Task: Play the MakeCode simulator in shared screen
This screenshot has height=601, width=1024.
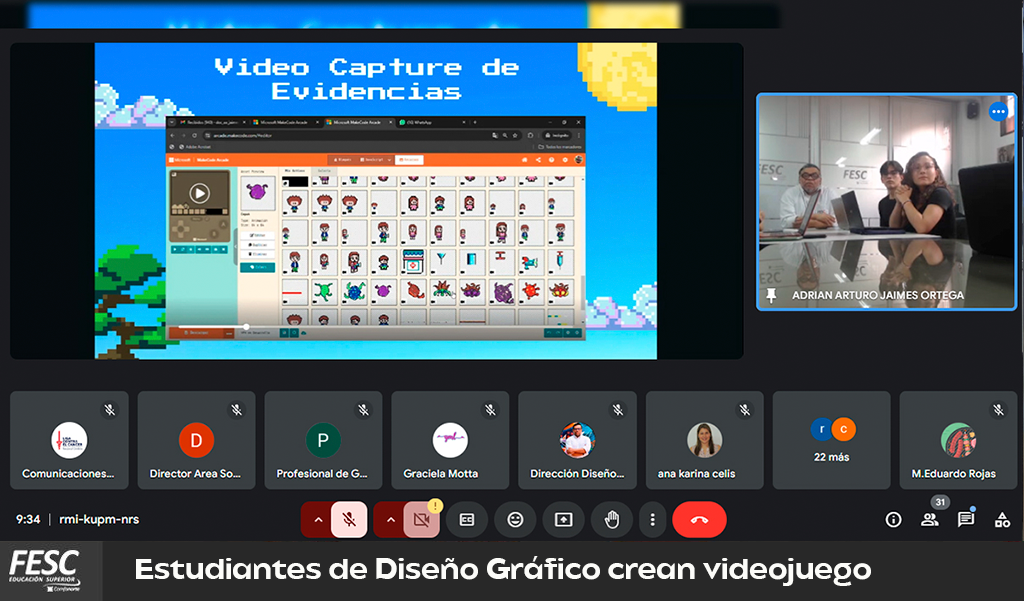Action: (x=199, y=193)
